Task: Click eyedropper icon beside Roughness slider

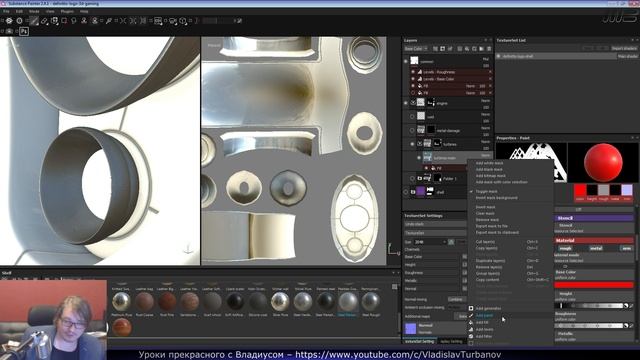Action: tap(631, 326)
